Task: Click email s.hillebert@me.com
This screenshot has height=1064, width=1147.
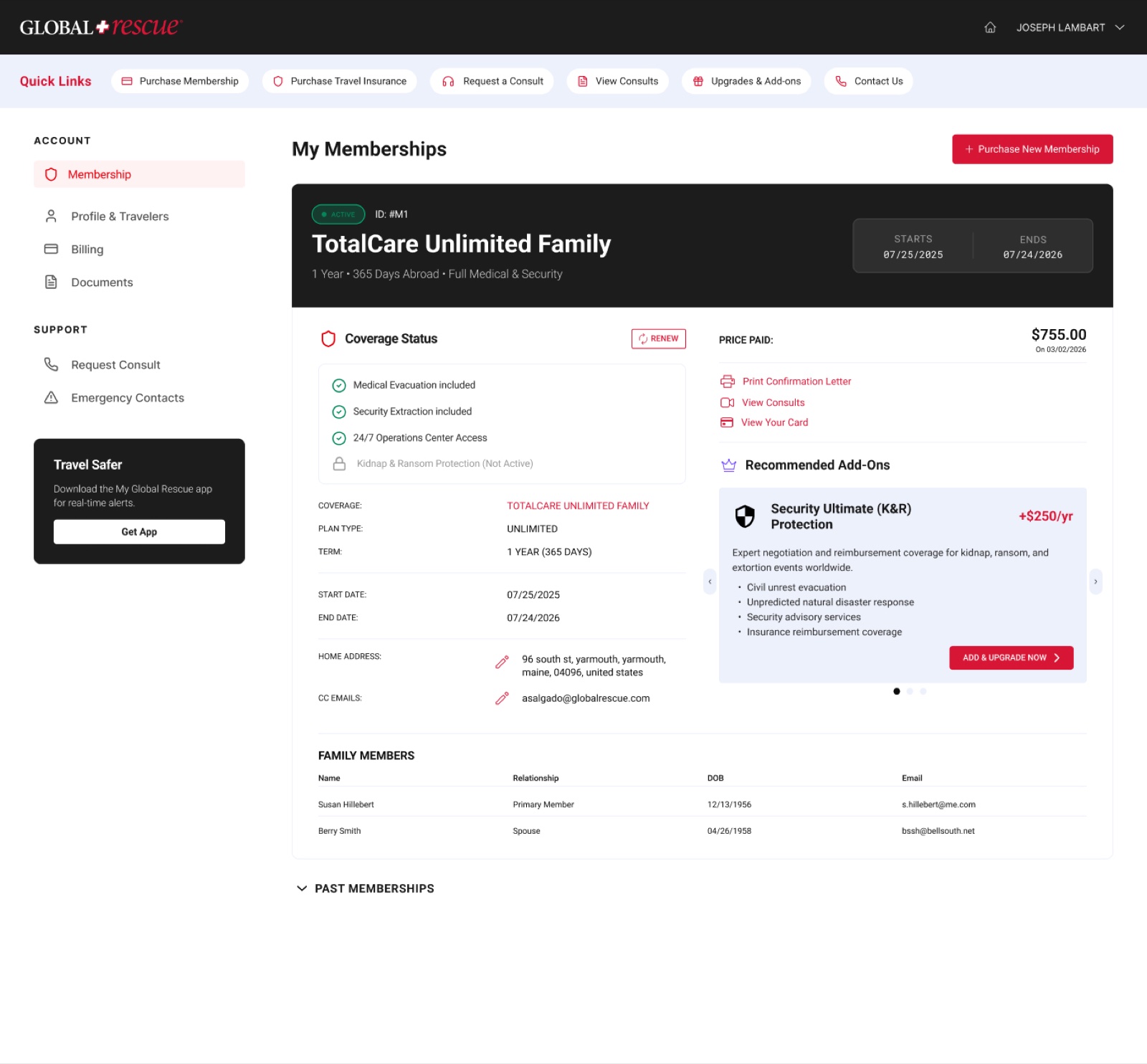Action: (938, 805)
